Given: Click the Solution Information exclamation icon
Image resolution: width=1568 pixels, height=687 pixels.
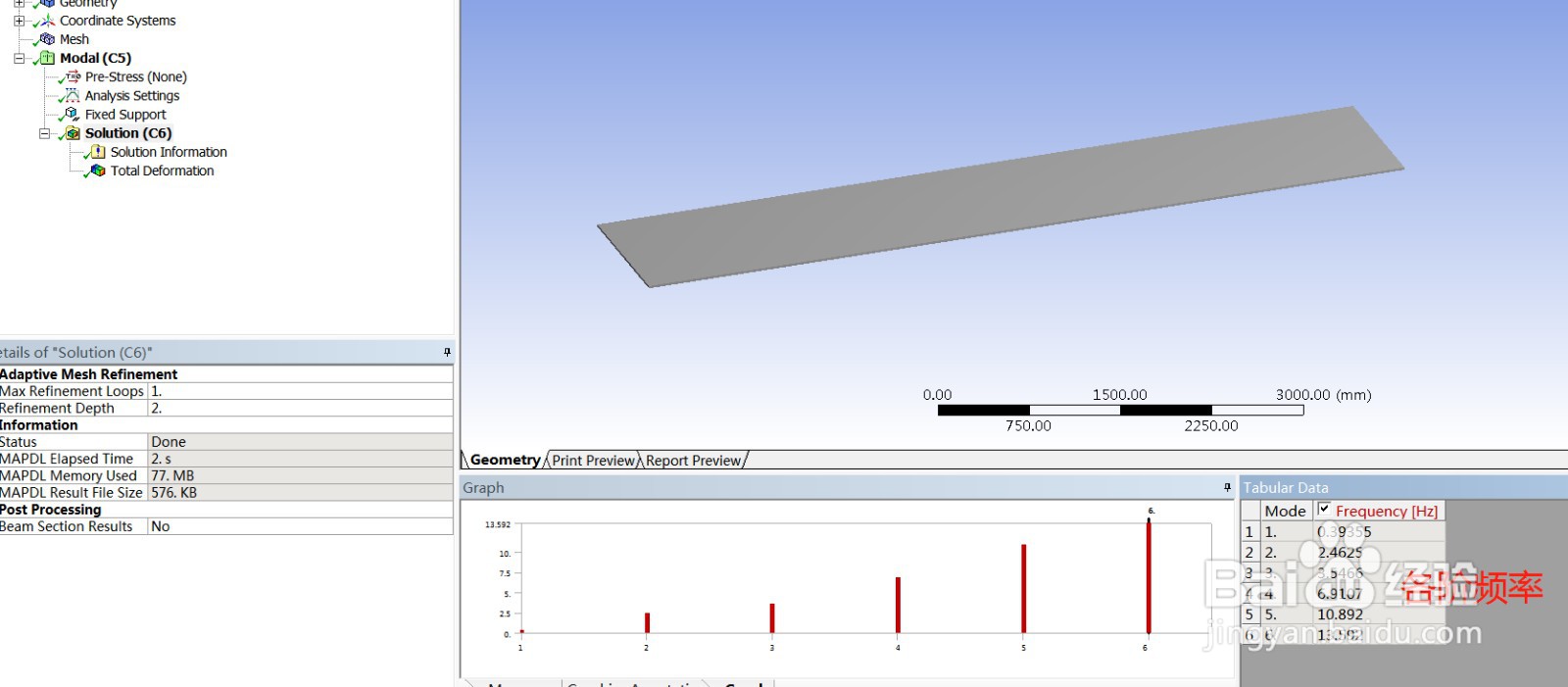Looking at the screenshot, I should [x=98, y=152].
